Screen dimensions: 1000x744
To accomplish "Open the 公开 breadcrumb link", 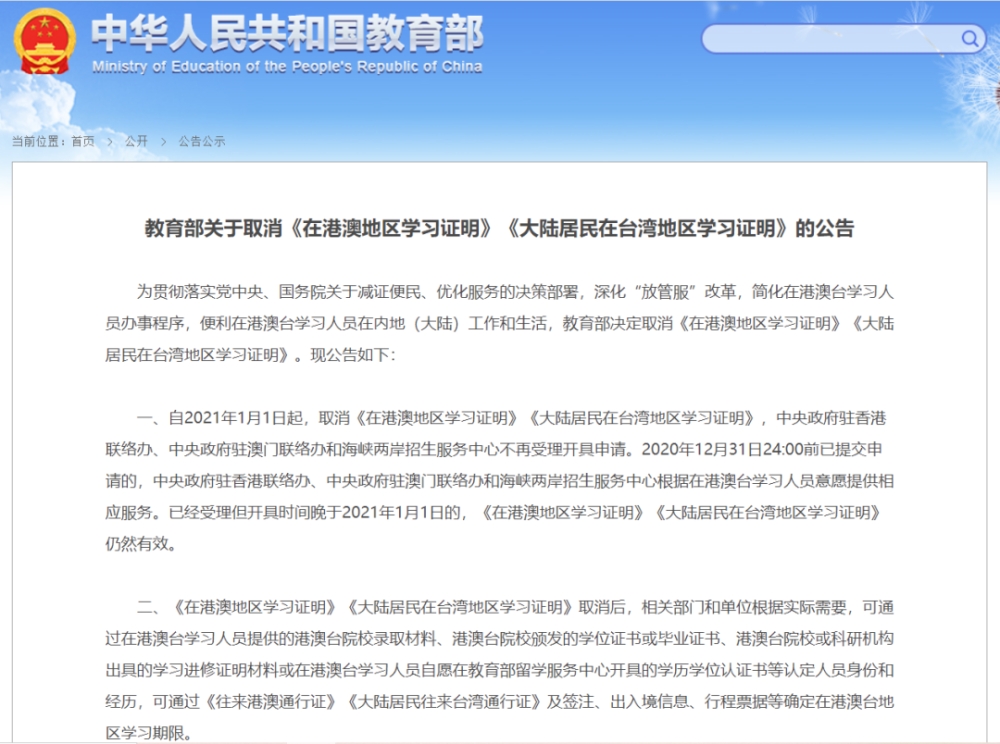I will (x=136, y=142).
